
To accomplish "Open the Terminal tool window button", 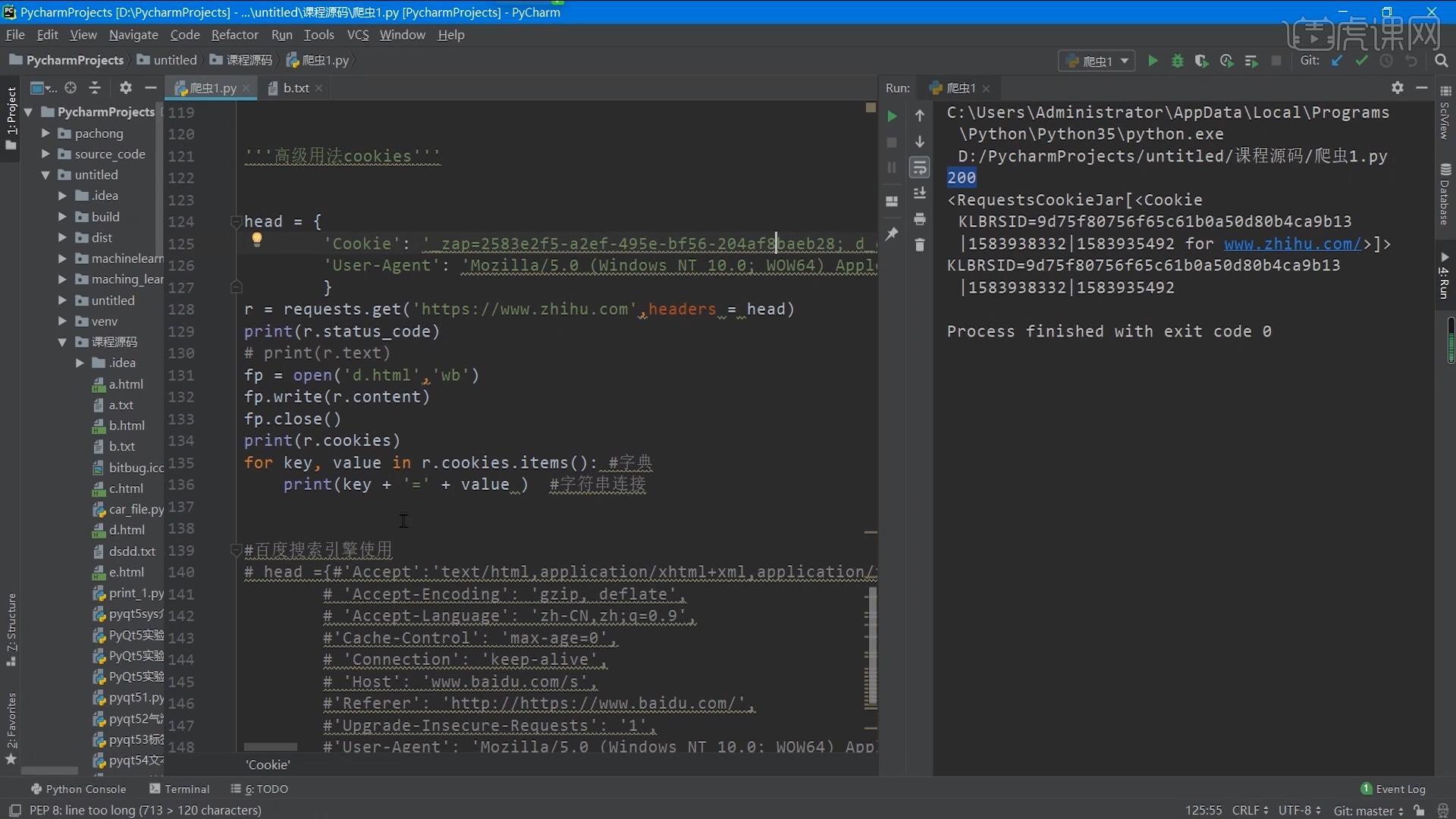I will (180, 789).
